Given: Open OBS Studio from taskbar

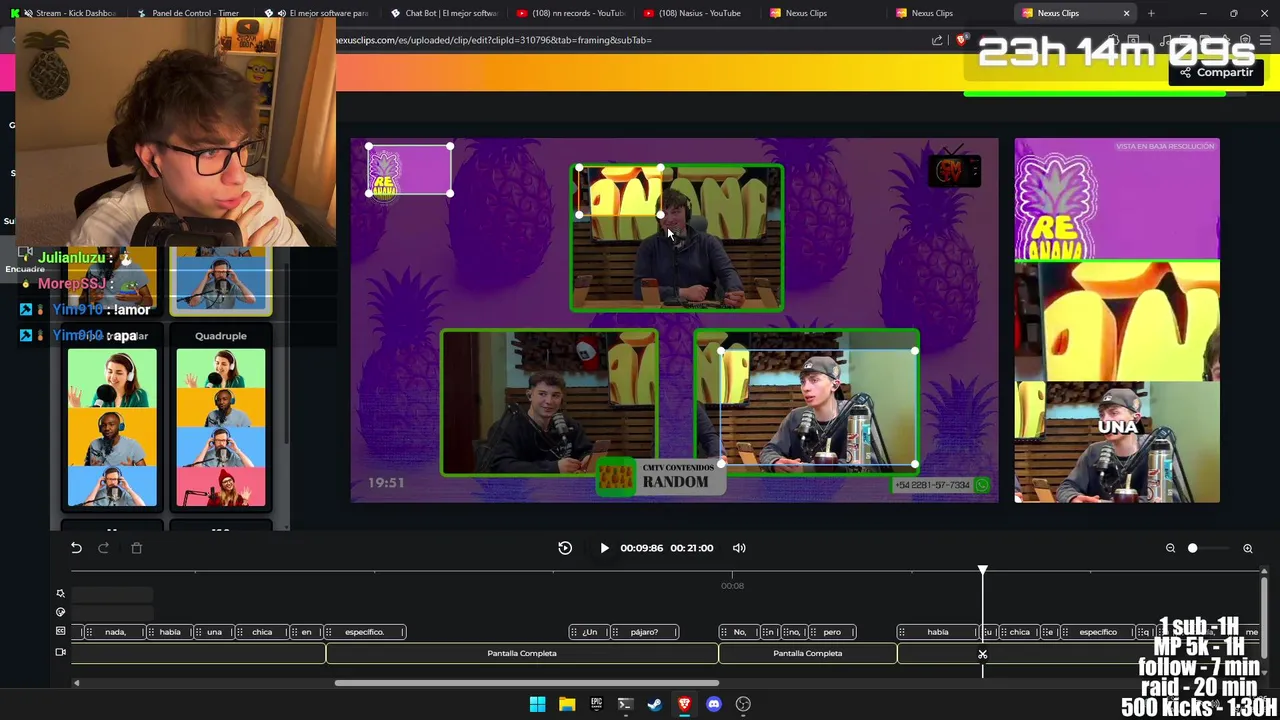Looking at the screenshot, I should pos(743,704).
